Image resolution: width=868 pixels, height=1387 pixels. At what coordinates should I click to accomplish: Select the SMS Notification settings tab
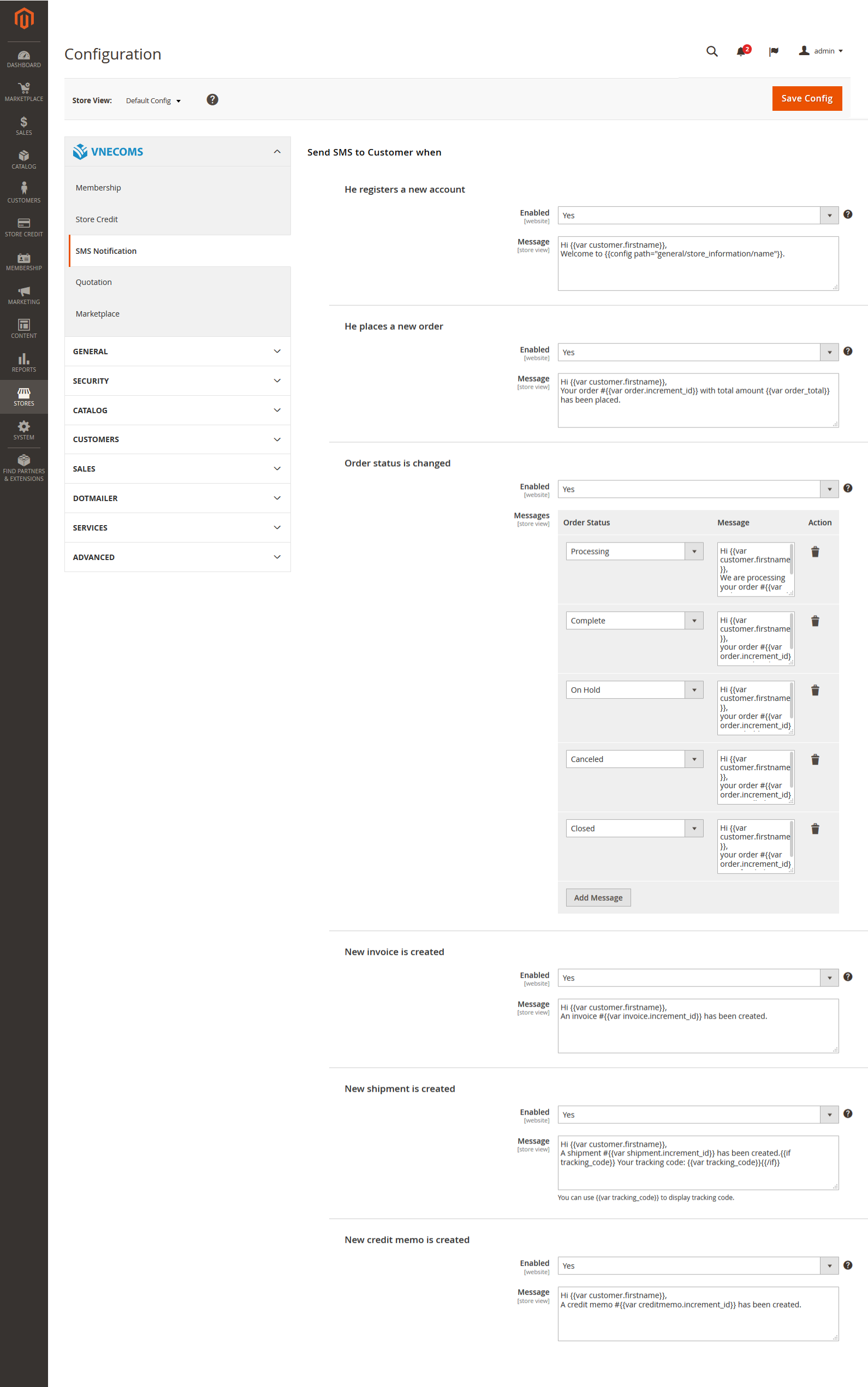[x=179, y=251]
